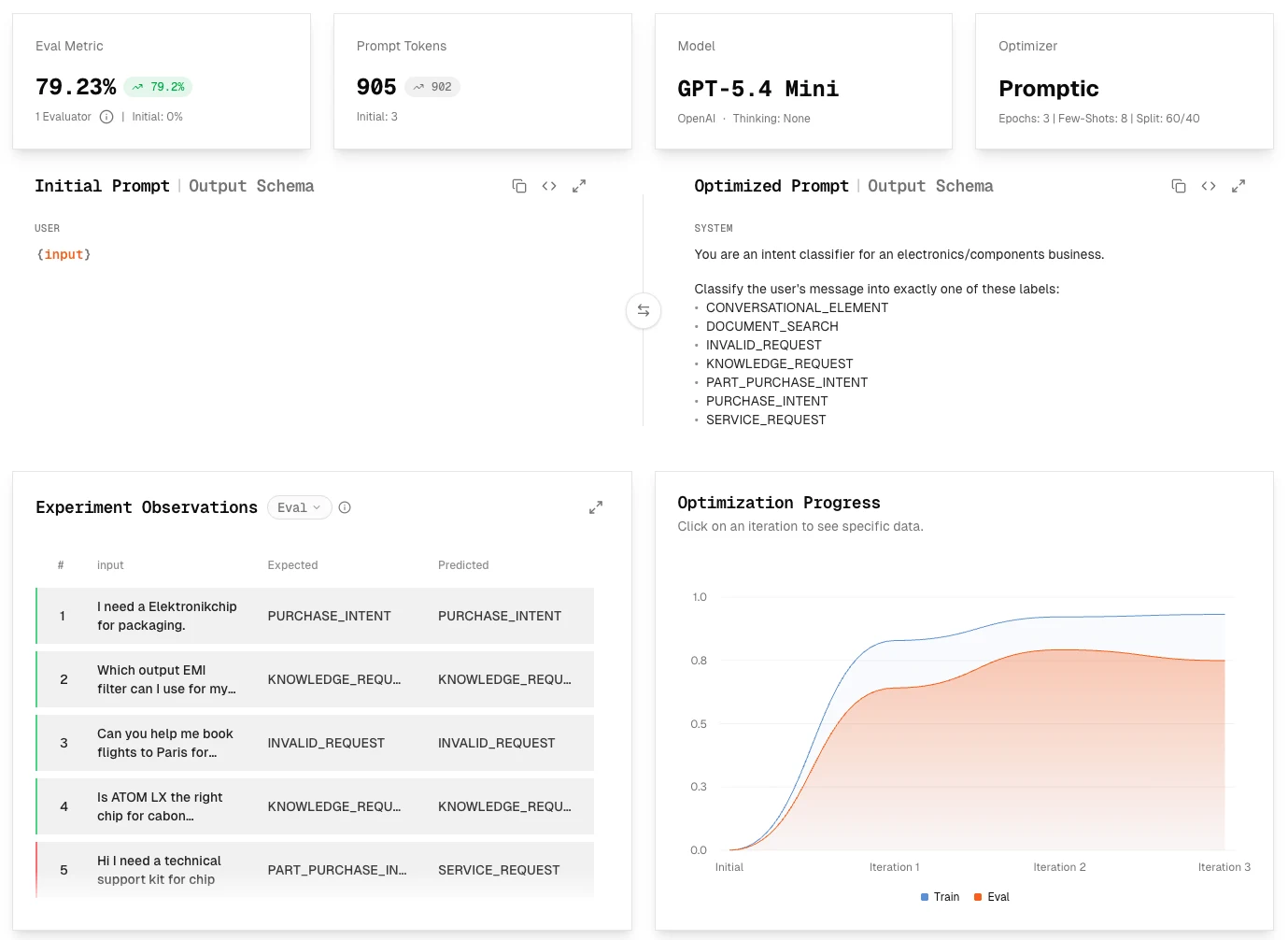
Task: Click the 79.2% eval metric badge
Action: (x=158, y=87)
